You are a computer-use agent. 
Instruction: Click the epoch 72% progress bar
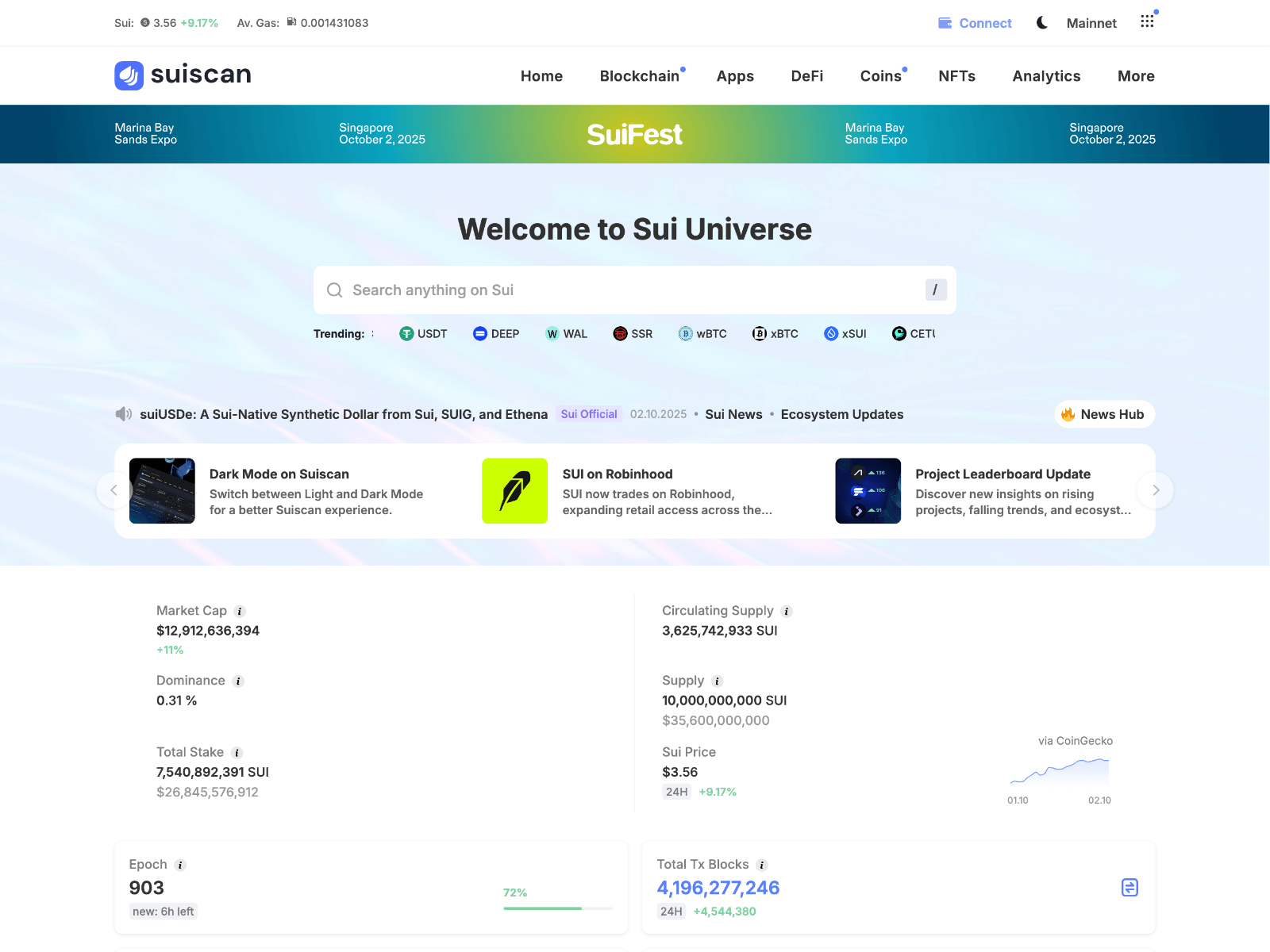tap(558, 908)
